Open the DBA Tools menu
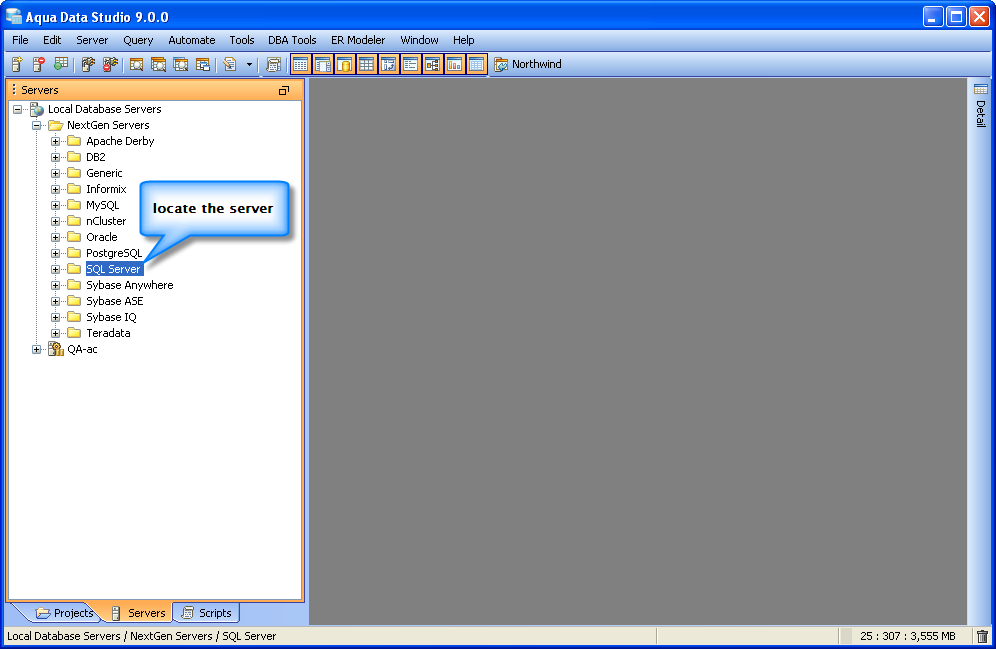The image size is (996, 649). [292, 40]
